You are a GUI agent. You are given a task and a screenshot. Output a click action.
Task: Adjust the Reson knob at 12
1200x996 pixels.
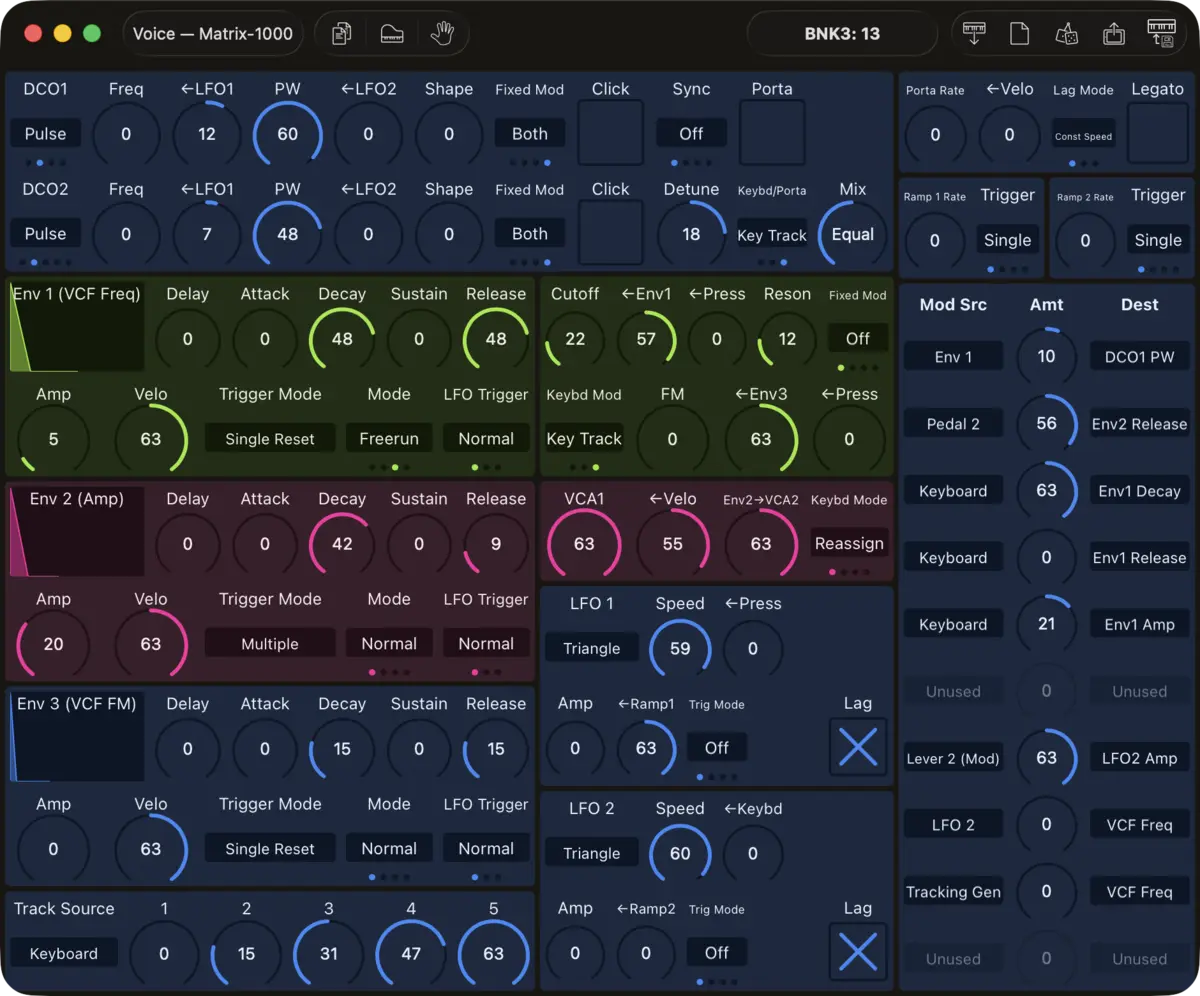[787, 339]
